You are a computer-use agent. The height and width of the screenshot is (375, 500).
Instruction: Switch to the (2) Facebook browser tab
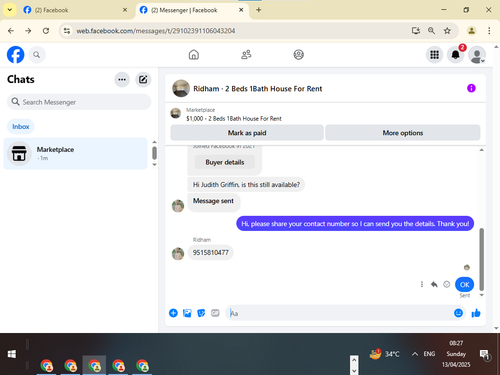tap(75, 10)
